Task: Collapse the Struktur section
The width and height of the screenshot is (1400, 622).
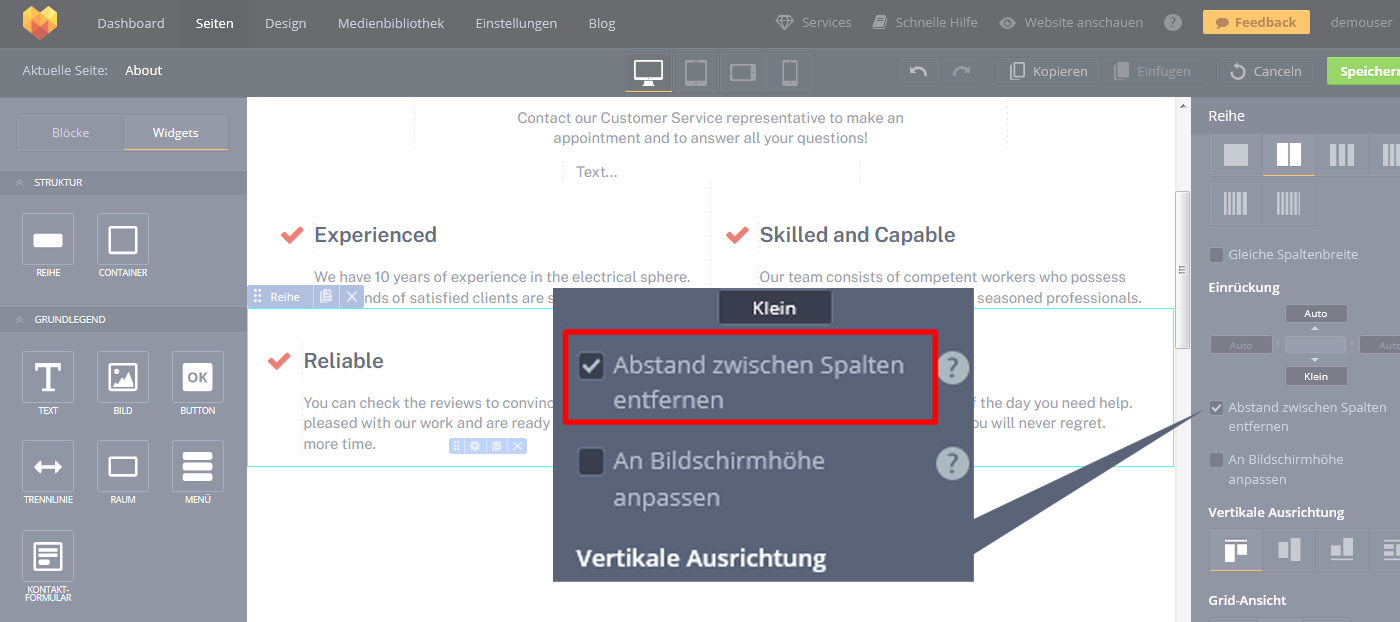Action: point(19,183)
